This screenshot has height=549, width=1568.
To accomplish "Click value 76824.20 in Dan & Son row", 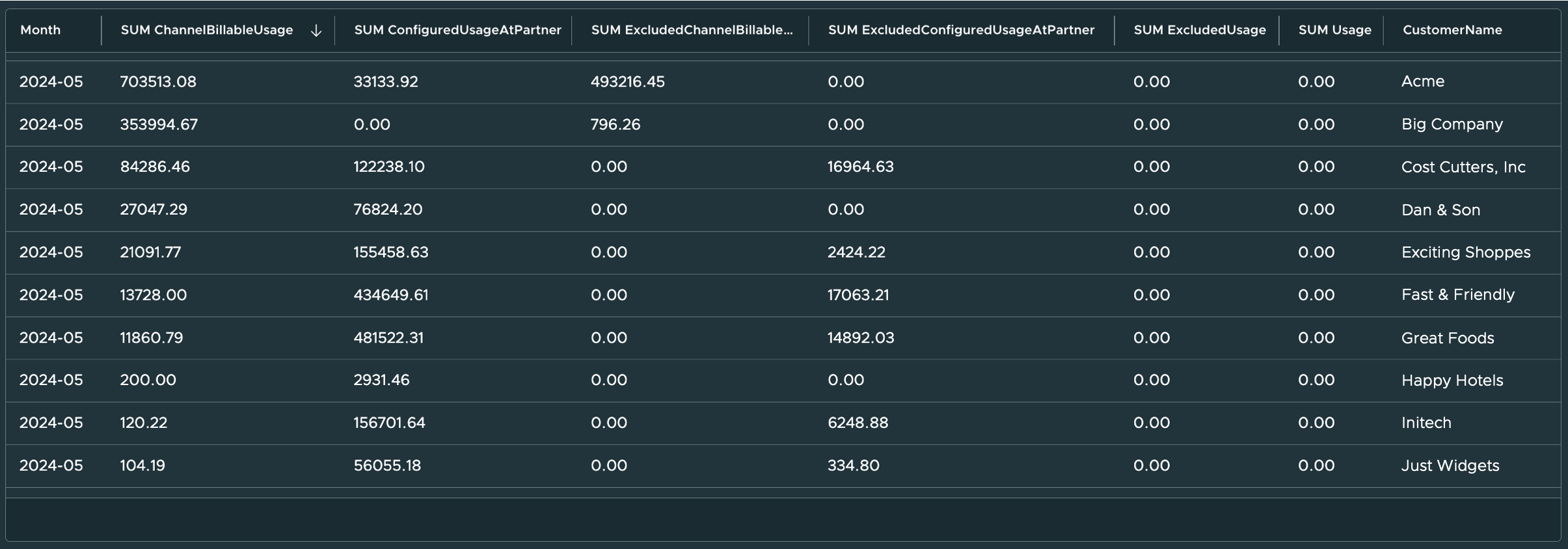I will pyautogui.click(x=388, y=209).
